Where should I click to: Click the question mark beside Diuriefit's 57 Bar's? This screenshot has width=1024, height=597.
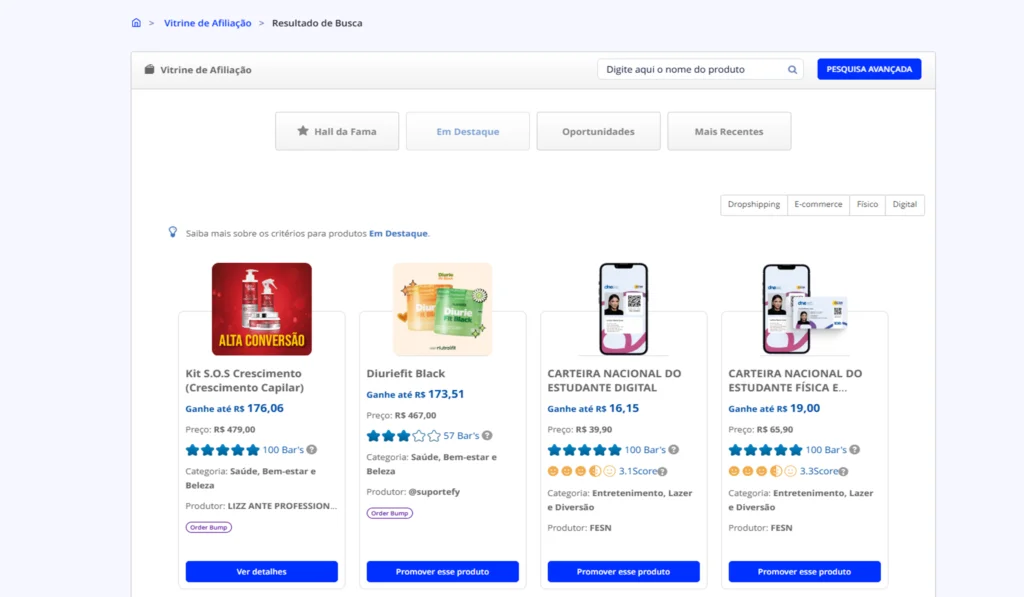pos(487,435)
